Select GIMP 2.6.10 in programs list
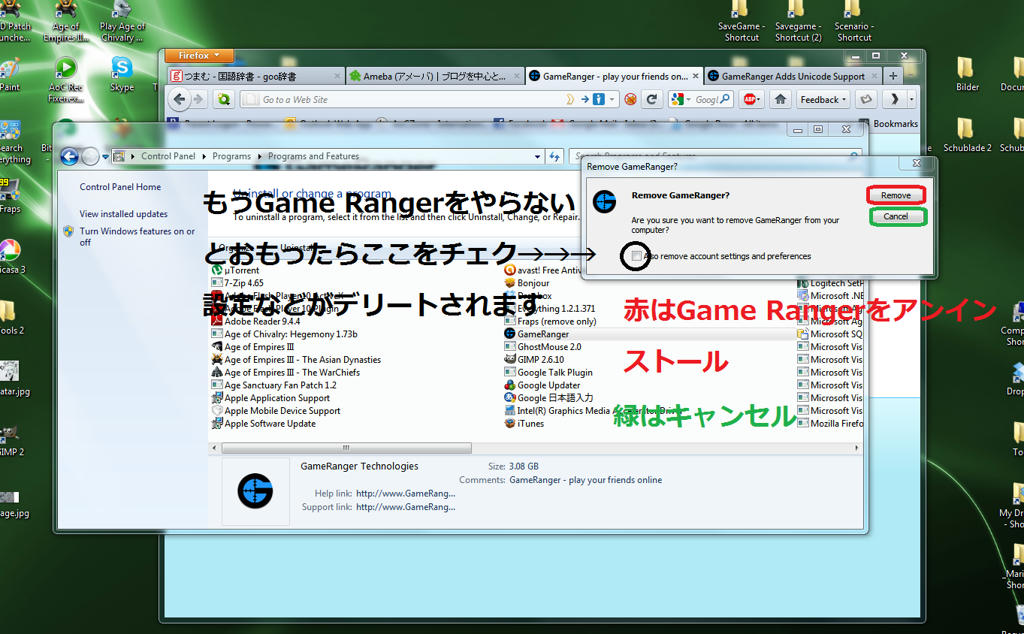 (x=540, y=360)
